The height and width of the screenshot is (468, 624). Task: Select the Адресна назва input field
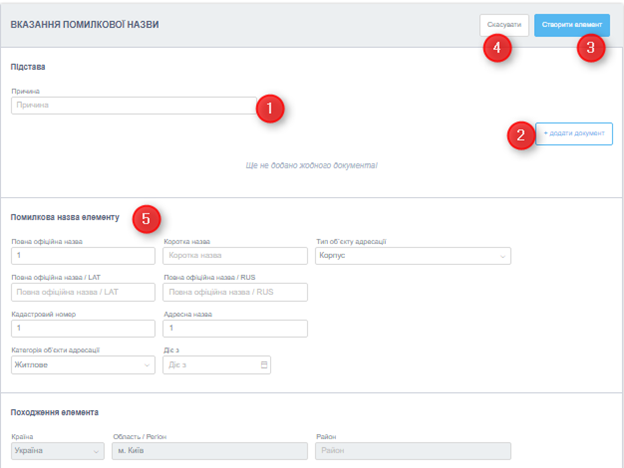click(235, 329)
